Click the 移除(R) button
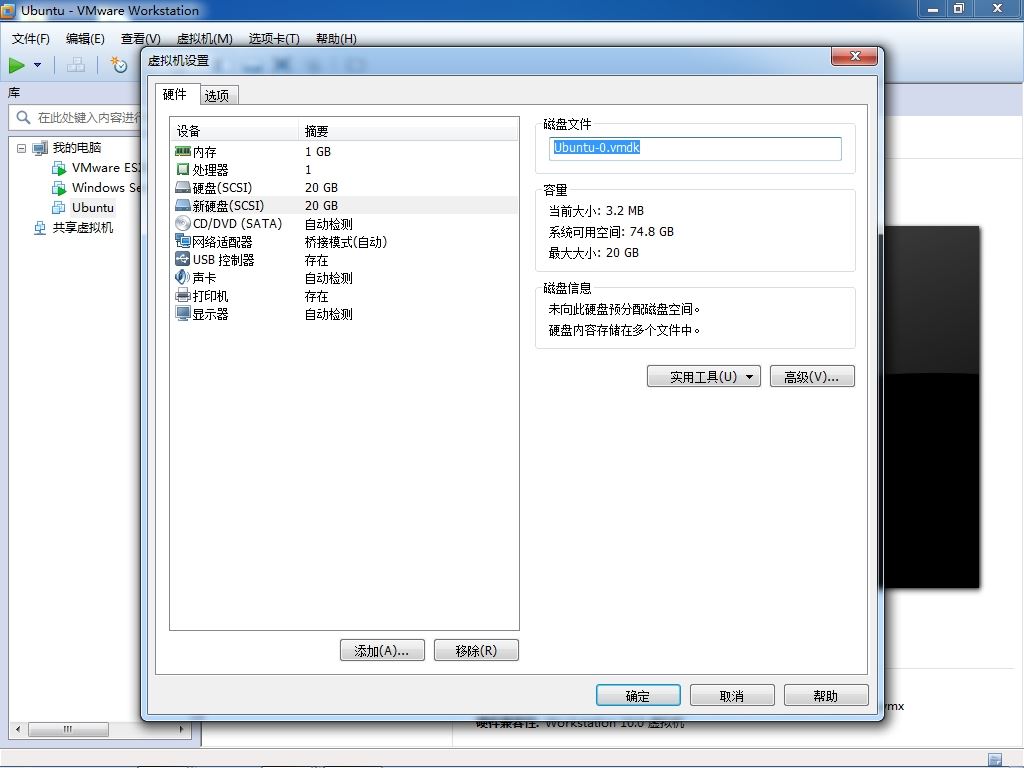1024x768 pixels. [476, 650]
